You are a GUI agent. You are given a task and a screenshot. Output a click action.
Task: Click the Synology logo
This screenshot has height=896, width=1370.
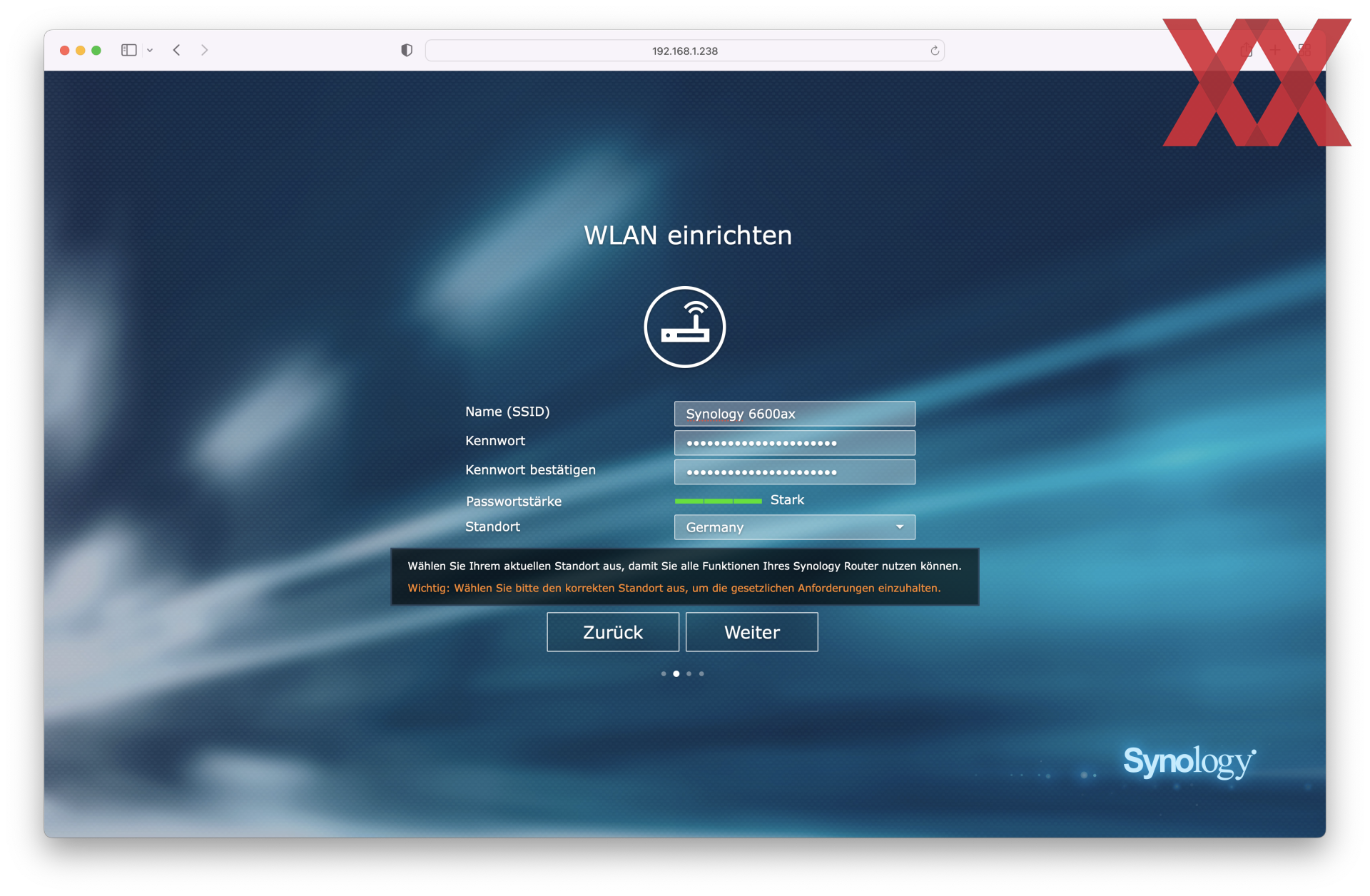(x=1189, y=762)
